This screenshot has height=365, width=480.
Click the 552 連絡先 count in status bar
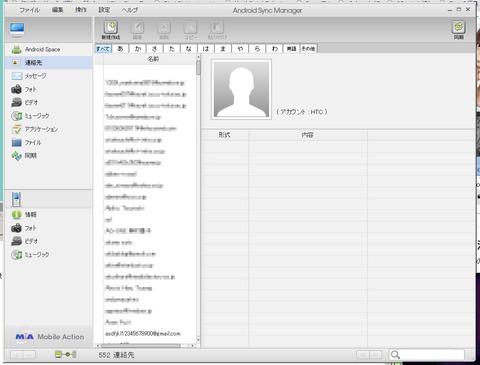point(116,355)
